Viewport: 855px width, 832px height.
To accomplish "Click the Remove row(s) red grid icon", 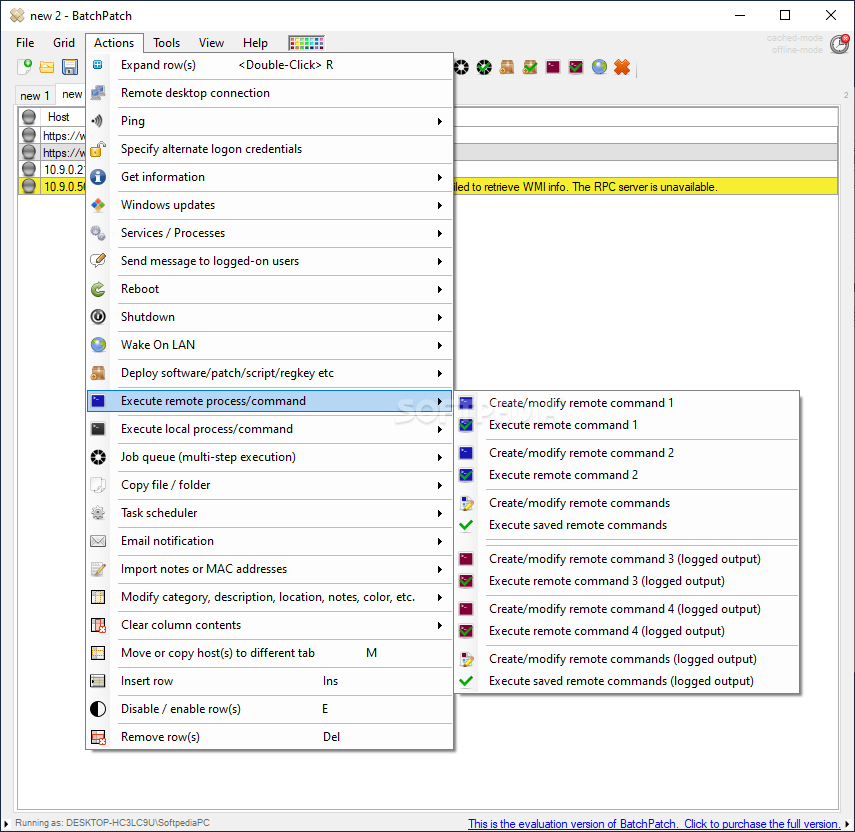I will coord(98,737).
